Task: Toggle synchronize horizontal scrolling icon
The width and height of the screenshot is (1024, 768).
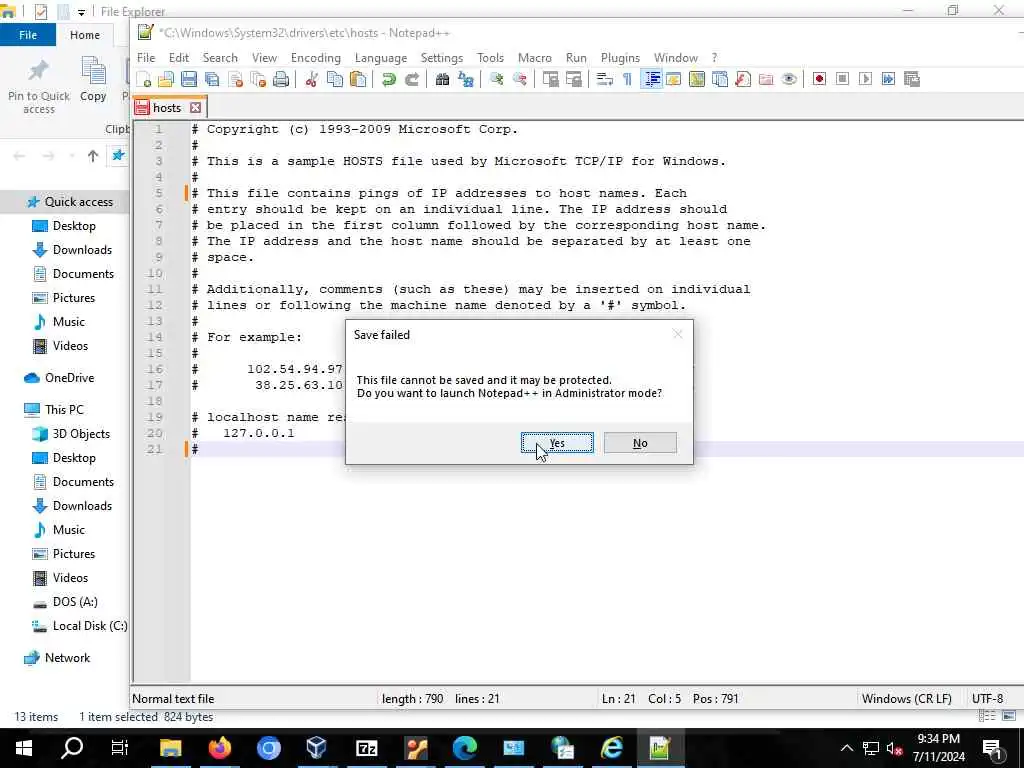Action: pos(573,80)
